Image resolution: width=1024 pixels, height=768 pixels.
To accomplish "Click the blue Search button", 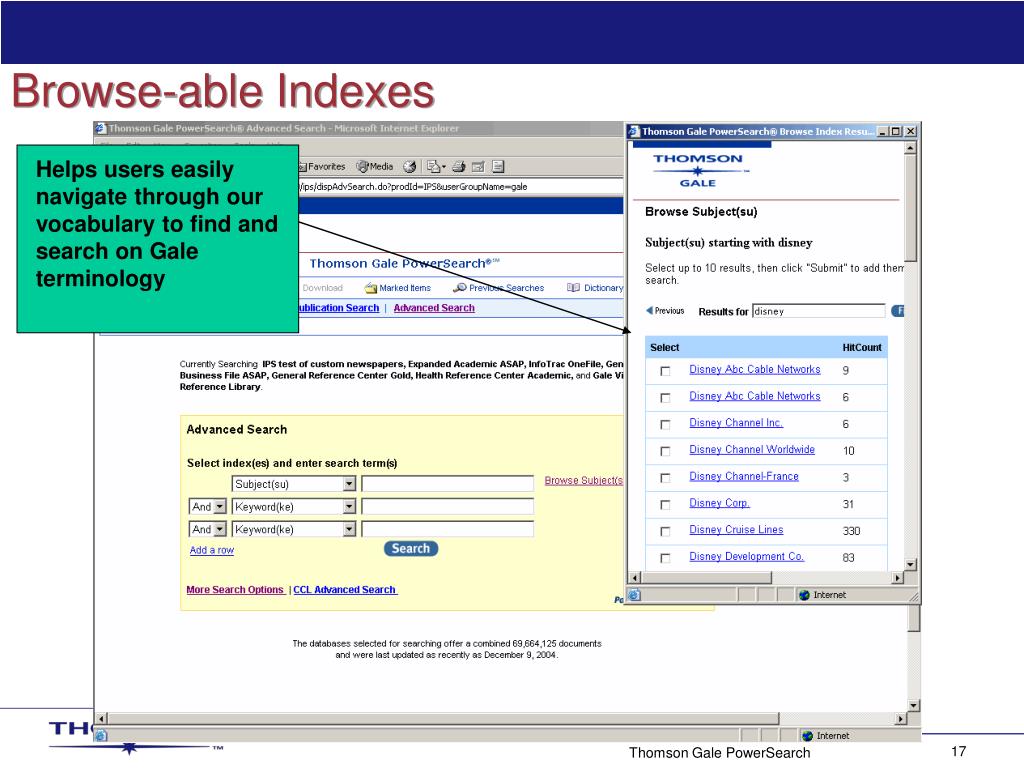I will [411, 549].
